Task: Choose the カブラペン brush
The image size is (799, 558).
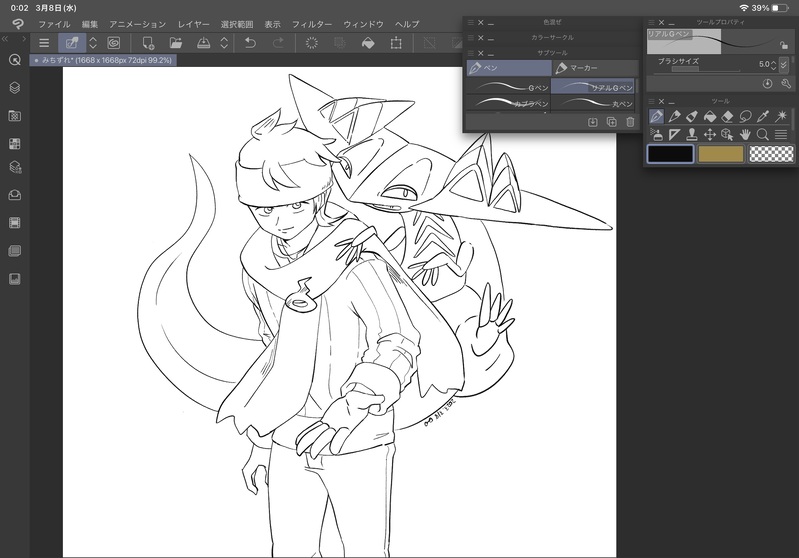Action: click(x=508, y=103)
